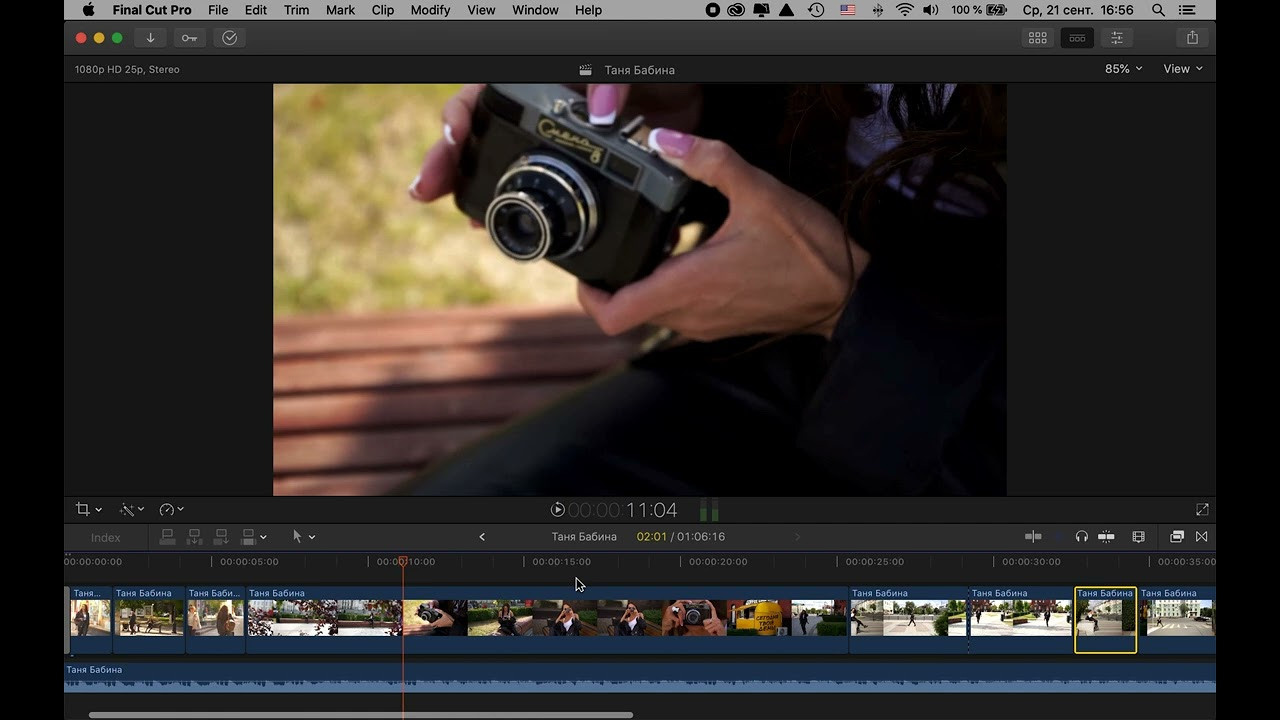Toggle audio skimming headphones icon

(x=1081, y=537)
